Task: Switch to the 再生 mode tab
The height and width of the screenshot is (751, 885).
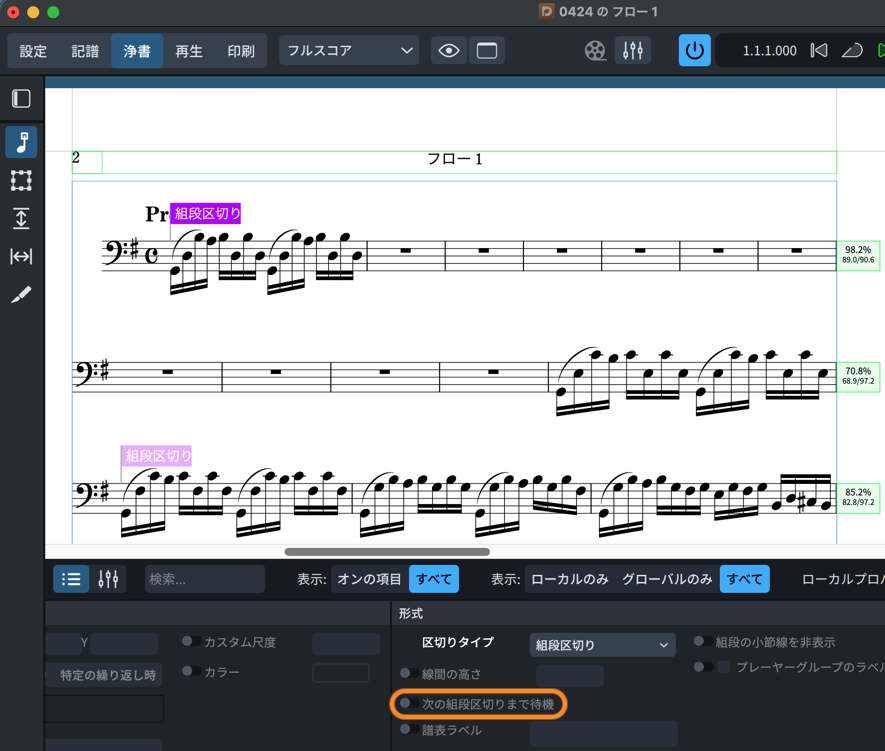Action: 189,51
